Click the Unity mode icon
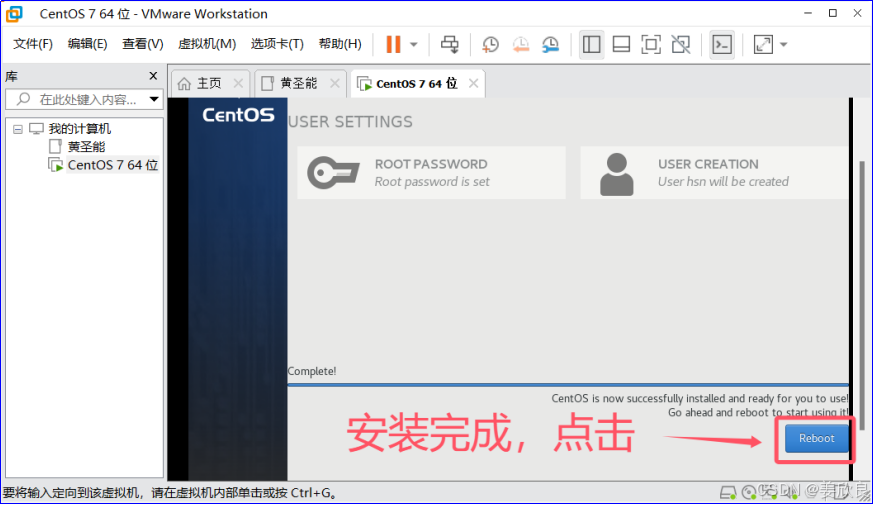874x505 pixels. [x=681, y=45]
